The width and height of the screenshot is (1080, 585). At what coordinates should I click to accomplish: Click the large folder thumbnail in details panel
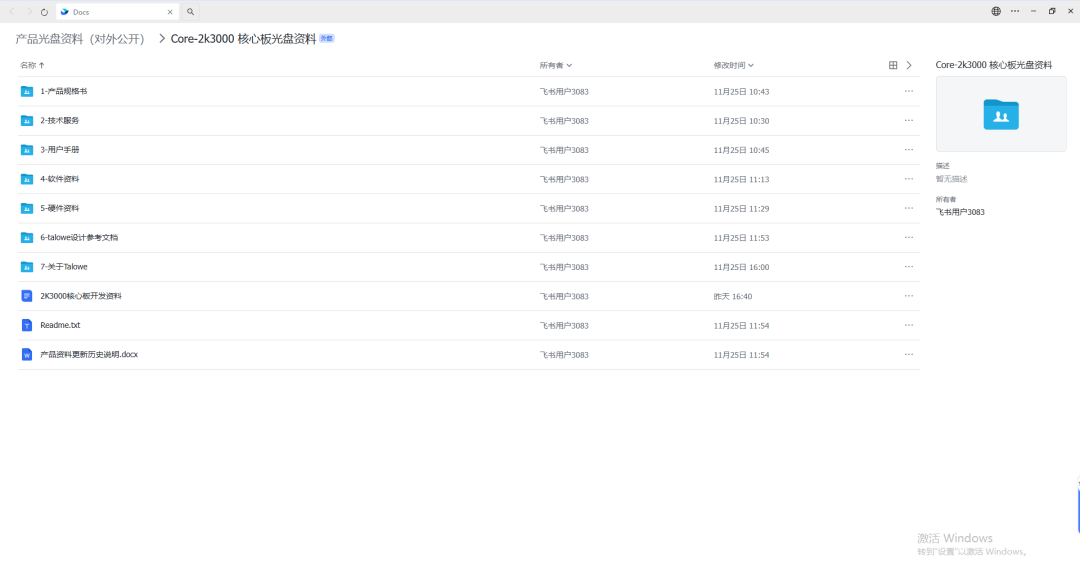1001,114
